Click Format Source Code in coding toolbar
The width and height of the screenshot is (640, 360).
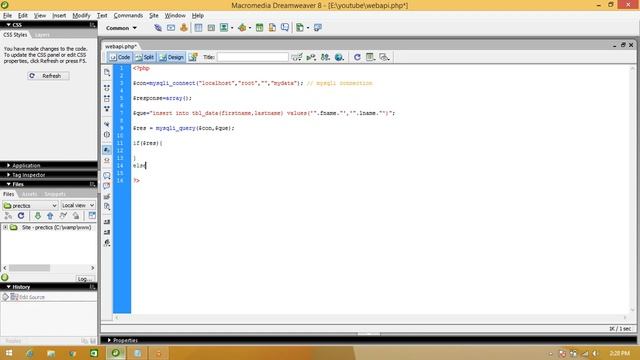[x=107, y=243]
